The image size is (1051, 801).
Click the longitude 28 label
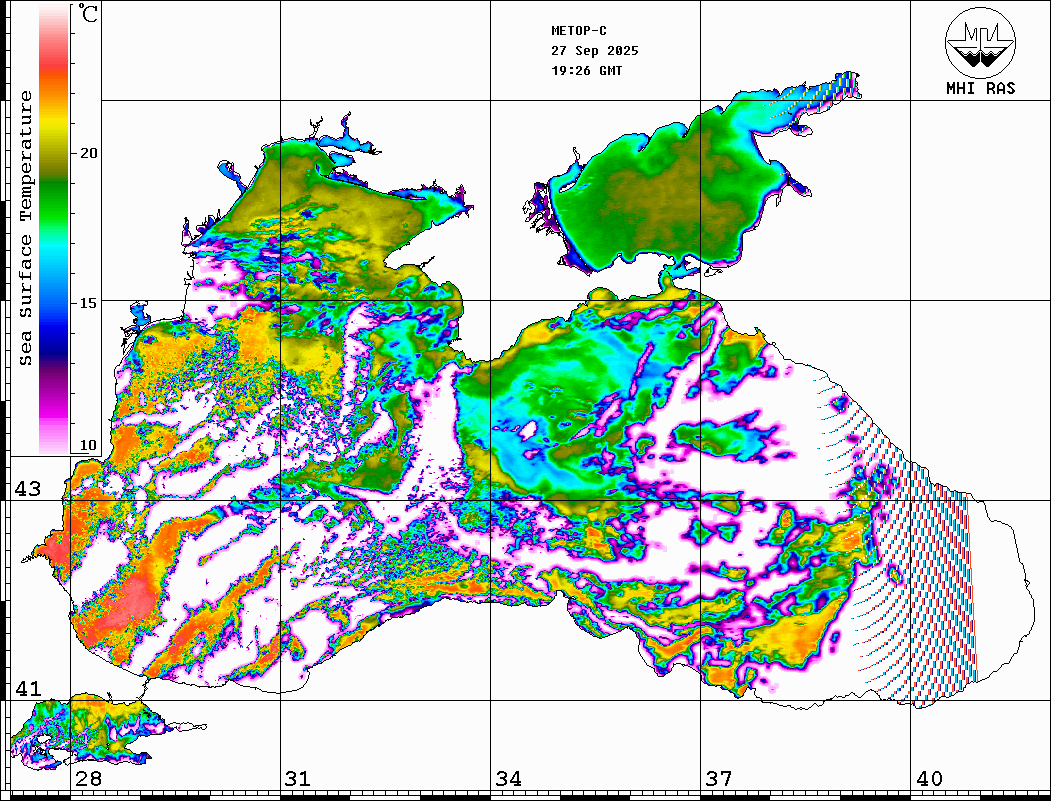pos(88,779)
